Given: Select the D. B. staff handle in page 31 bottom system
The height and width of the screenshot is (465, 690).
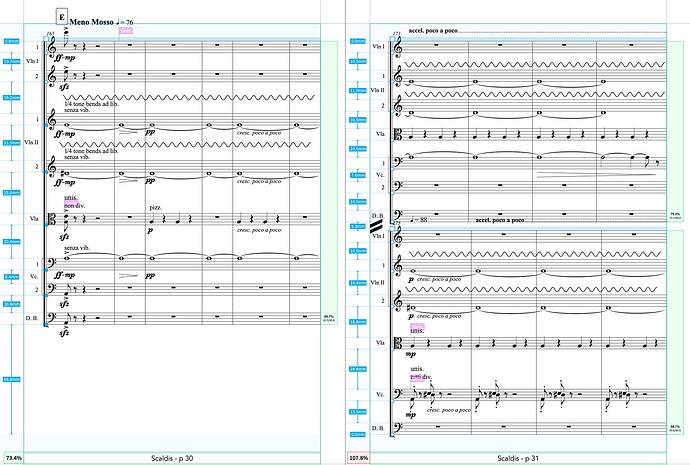Looking at the screenshot, I should pyautogui.click(x=392, y=434).
